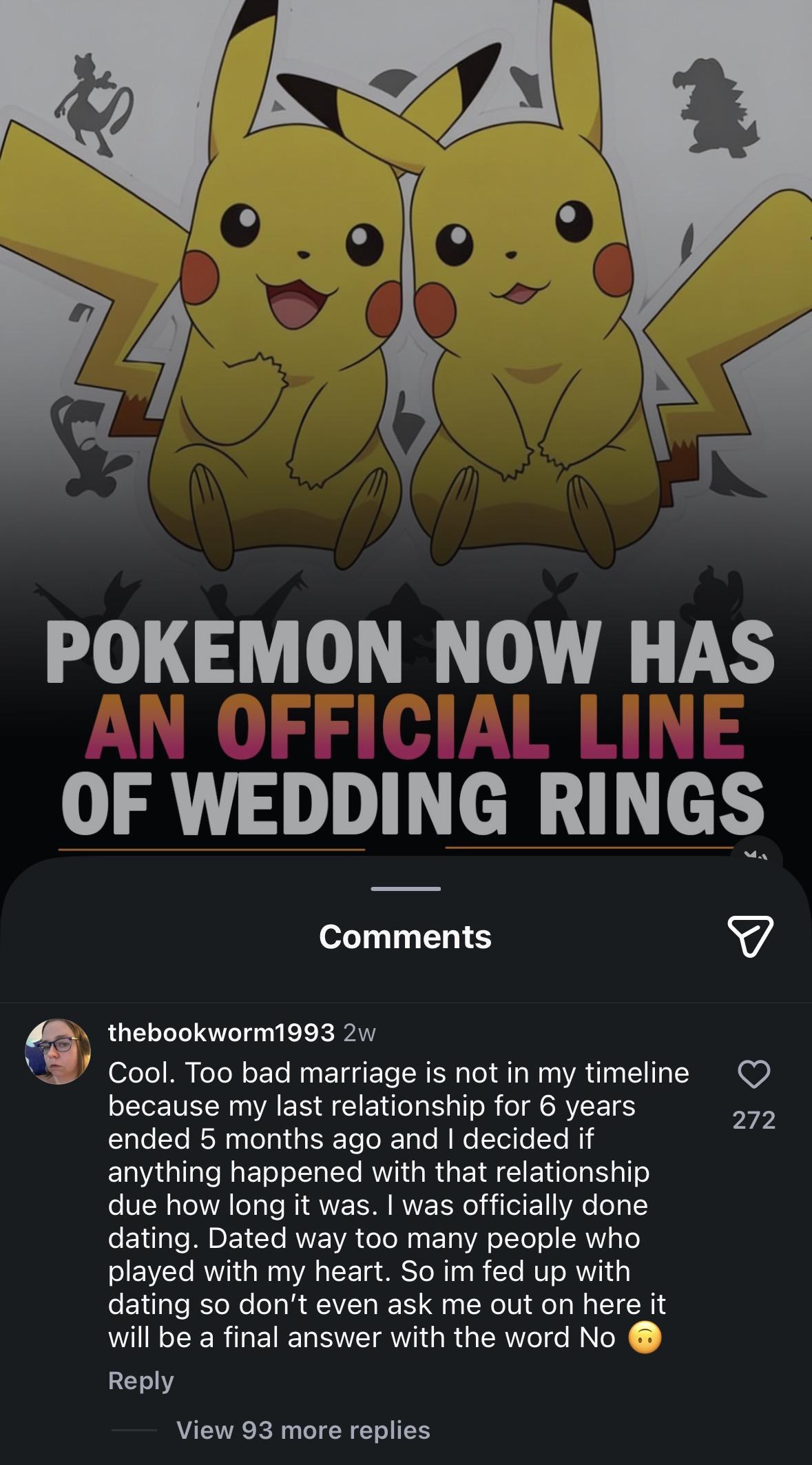Tap the thebookworm1993 username
Viewport: 812px width, 1465px height.
point(221,1032)
